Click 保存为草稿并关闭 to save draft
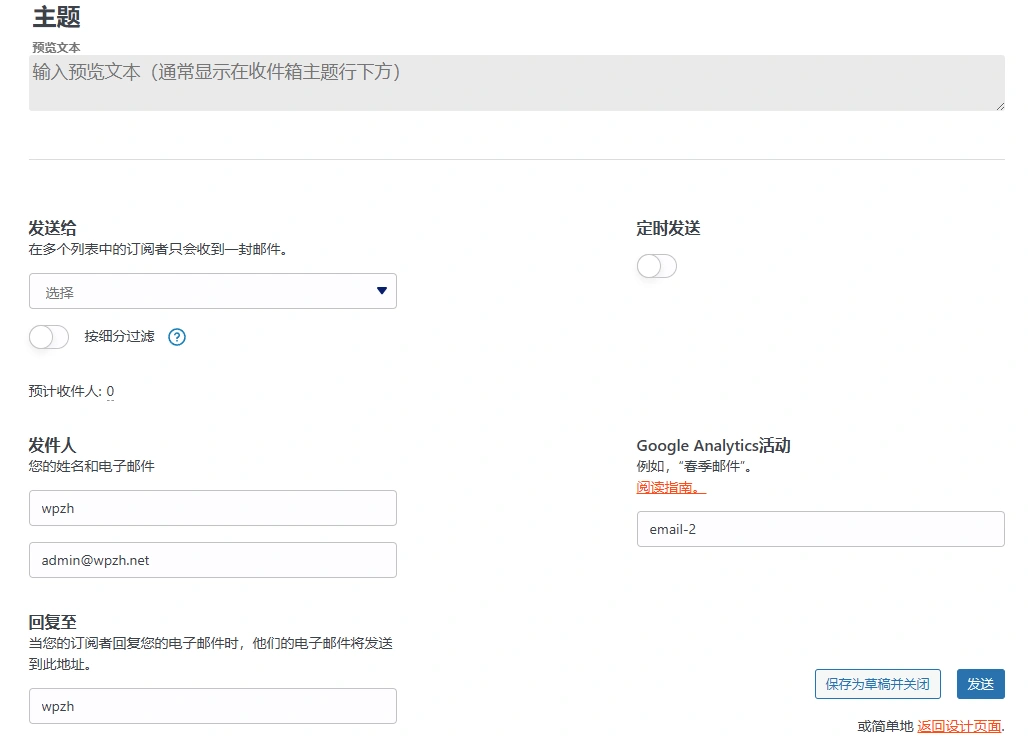The height and width of the screenshot is (737, 1028). coord(877,684)
